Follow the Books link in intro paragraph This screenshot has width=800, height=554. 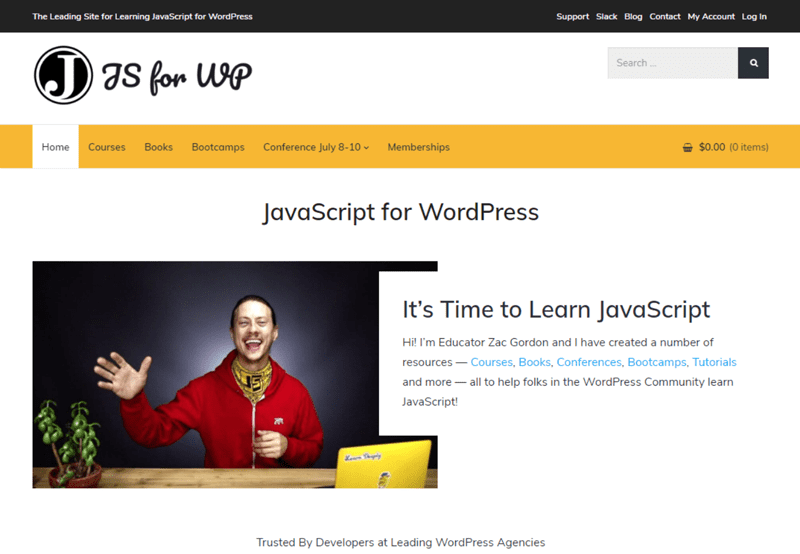coord(535,362)
